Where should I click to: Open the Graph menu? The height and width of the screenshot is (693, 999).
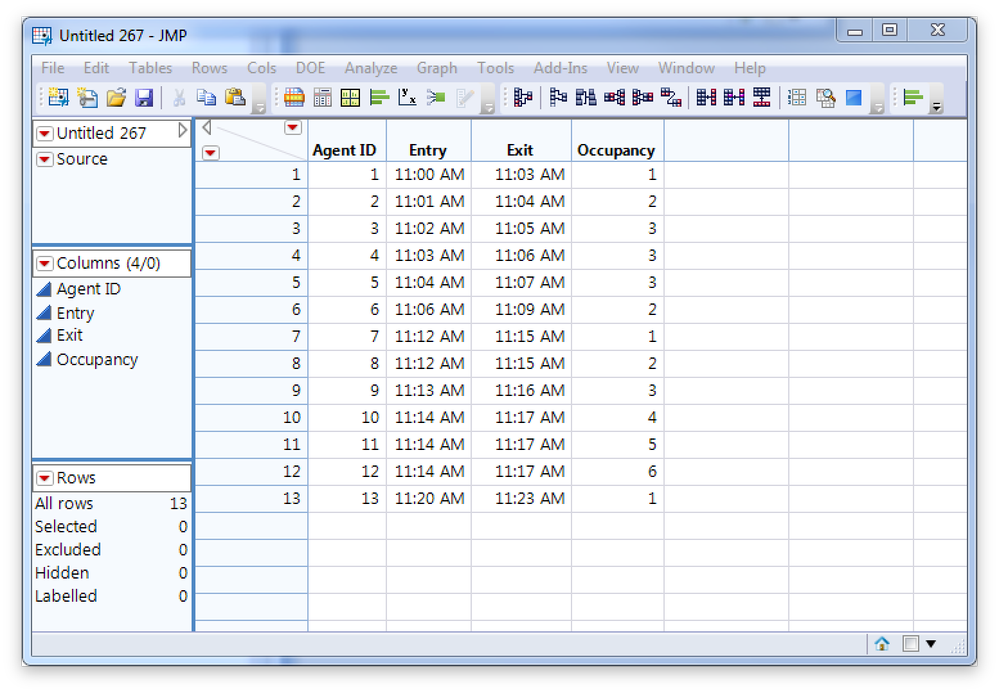pos(437,68)
